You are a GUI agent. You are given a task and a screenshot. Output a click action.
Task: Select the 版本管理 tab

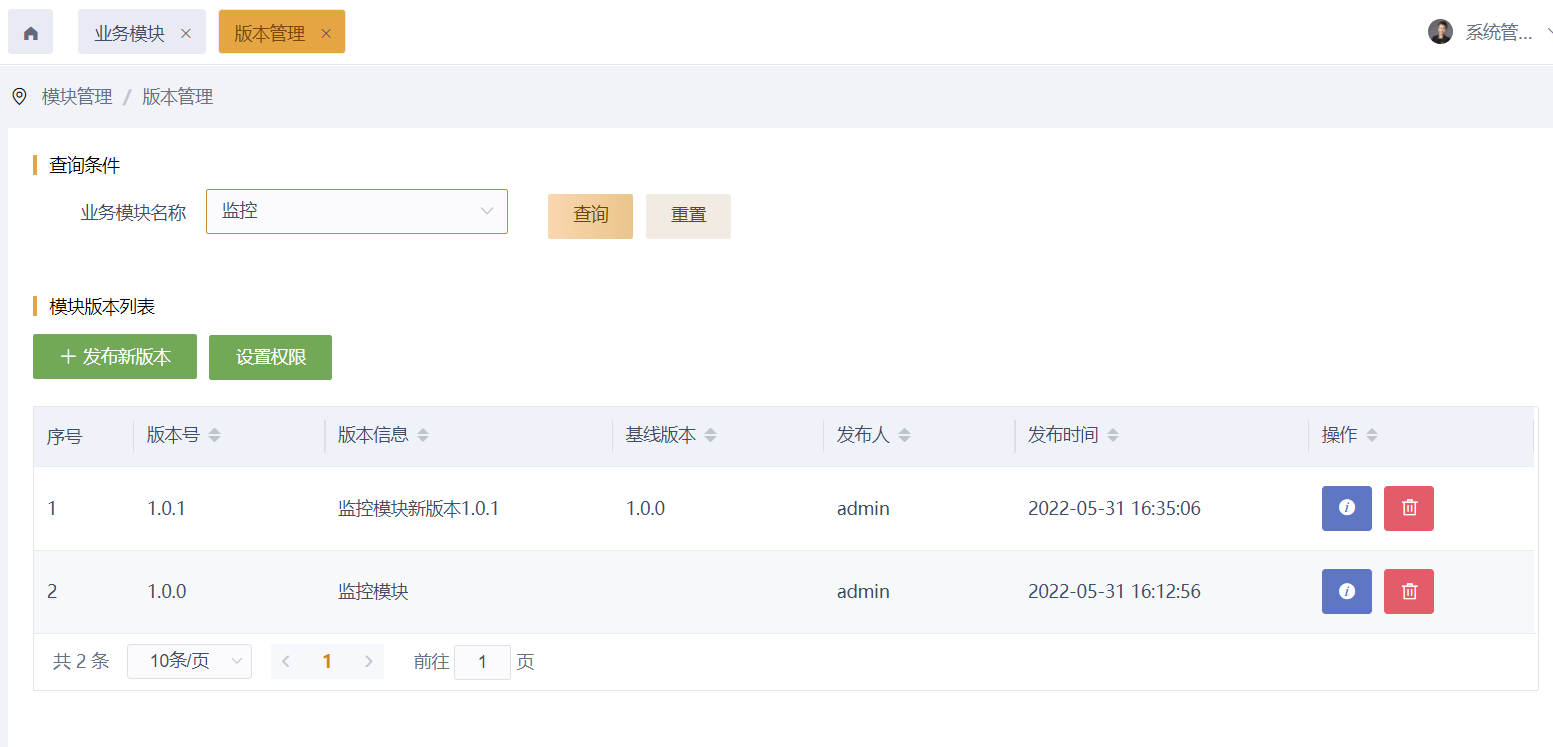tap(269, 33)
